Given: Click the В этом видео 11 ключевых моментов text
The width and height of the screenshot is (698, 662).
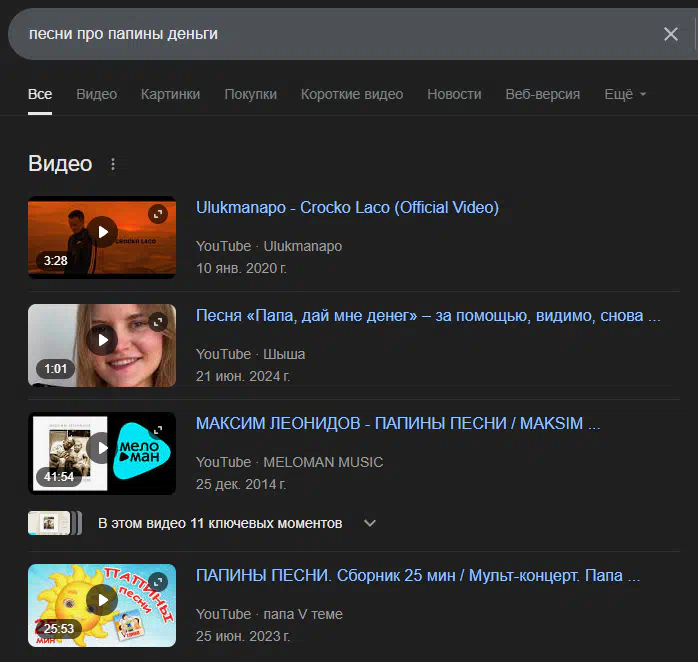Looking at the screenshot, I should click(220, 523).
